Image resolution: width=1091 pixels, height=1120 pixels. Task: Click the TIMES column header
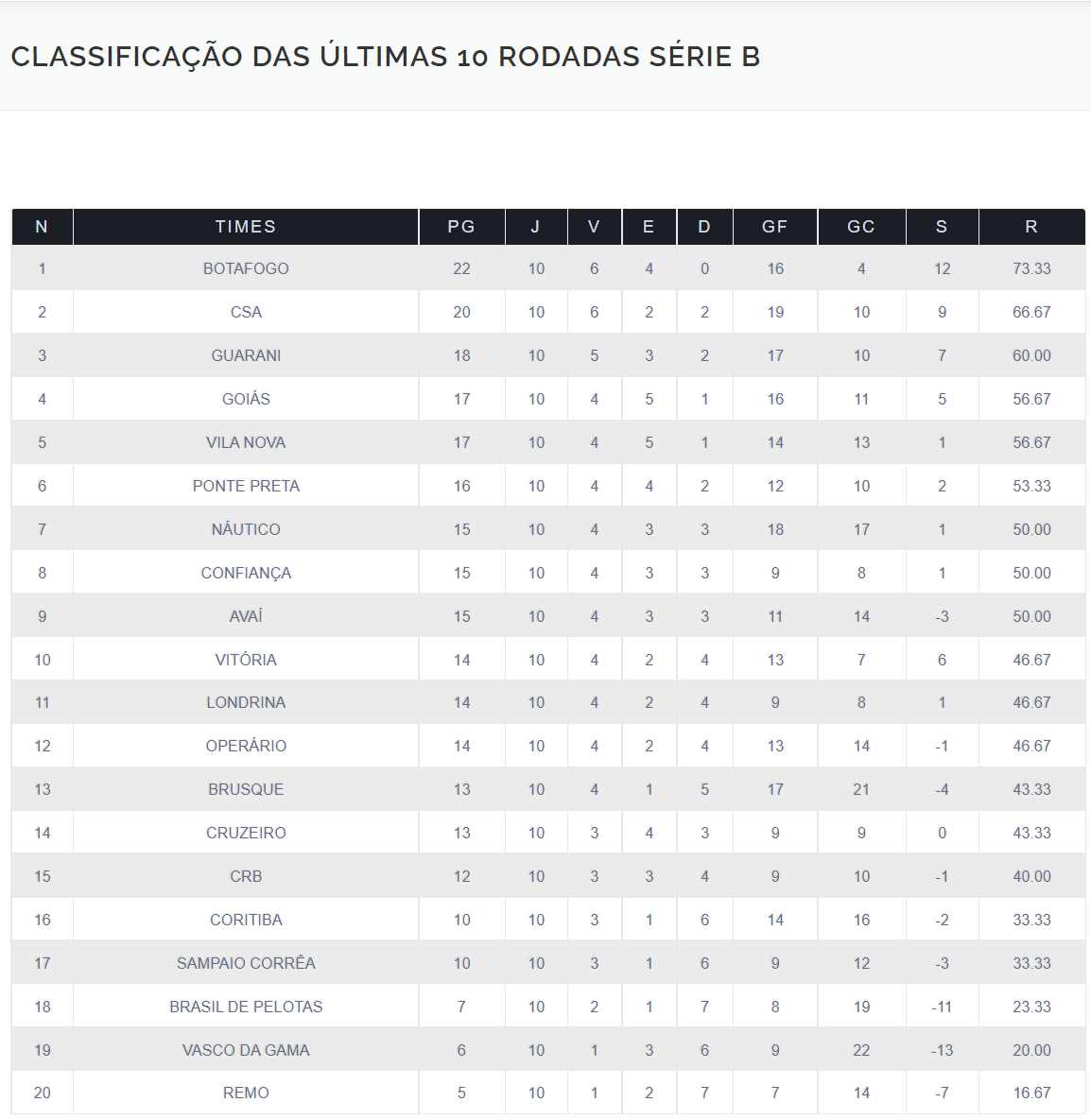click(246, 227)
